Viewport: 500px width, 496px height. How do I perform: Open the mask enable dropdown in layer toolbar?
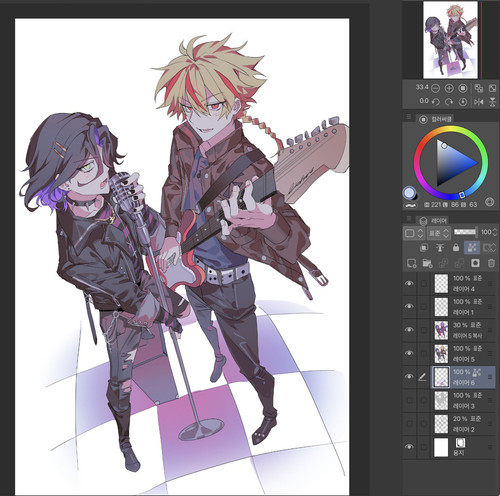(x=490, y=247)
